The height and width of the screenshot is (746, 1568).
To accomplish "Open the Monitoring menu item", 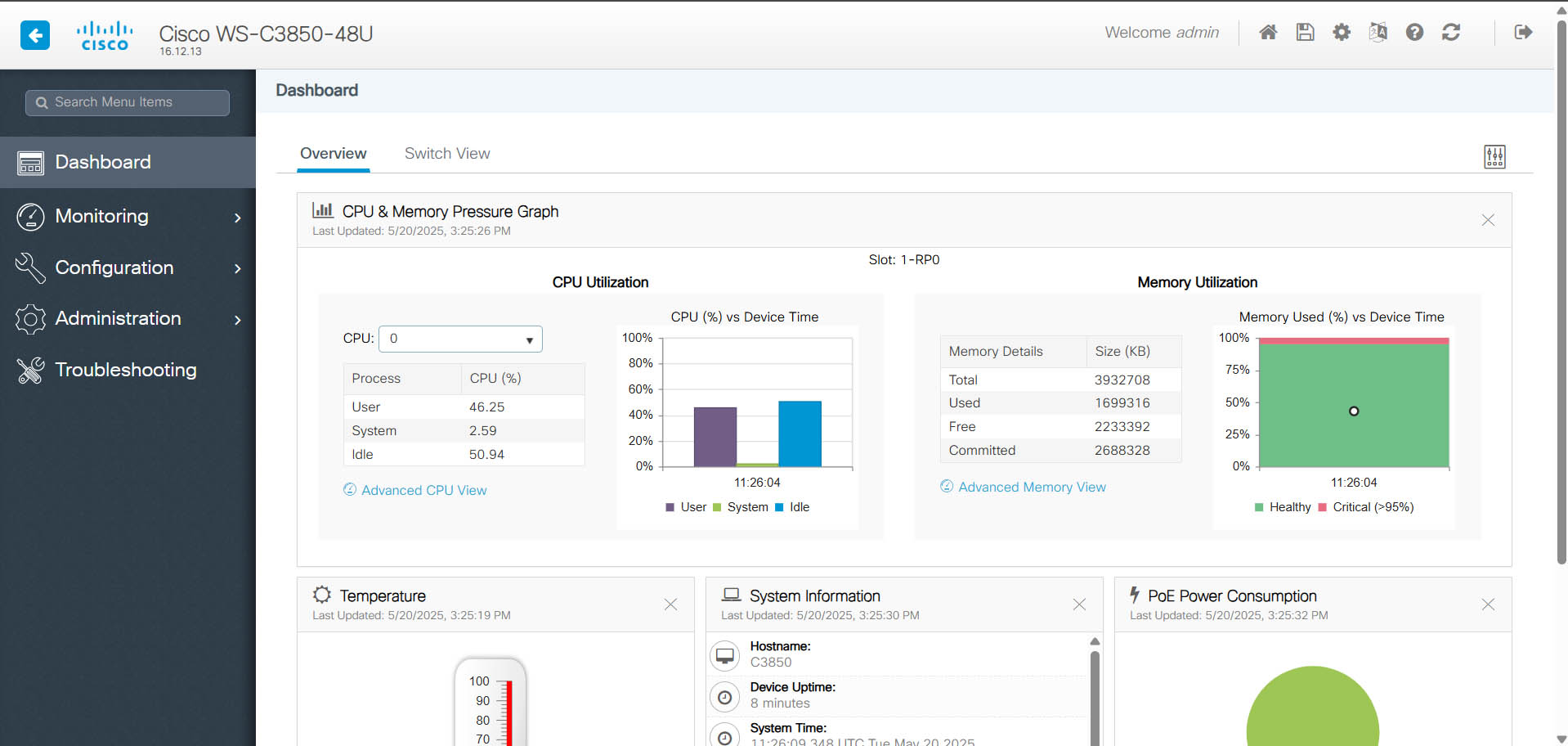I will pos(128,217).
